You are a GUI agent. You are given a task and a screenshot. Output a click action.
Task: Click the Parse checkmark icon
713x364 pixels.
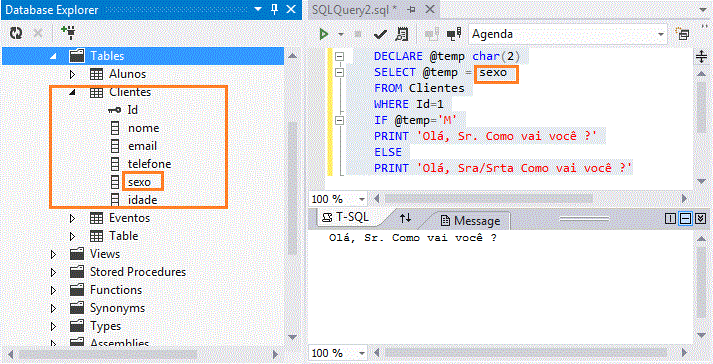(x=380, y=34)
